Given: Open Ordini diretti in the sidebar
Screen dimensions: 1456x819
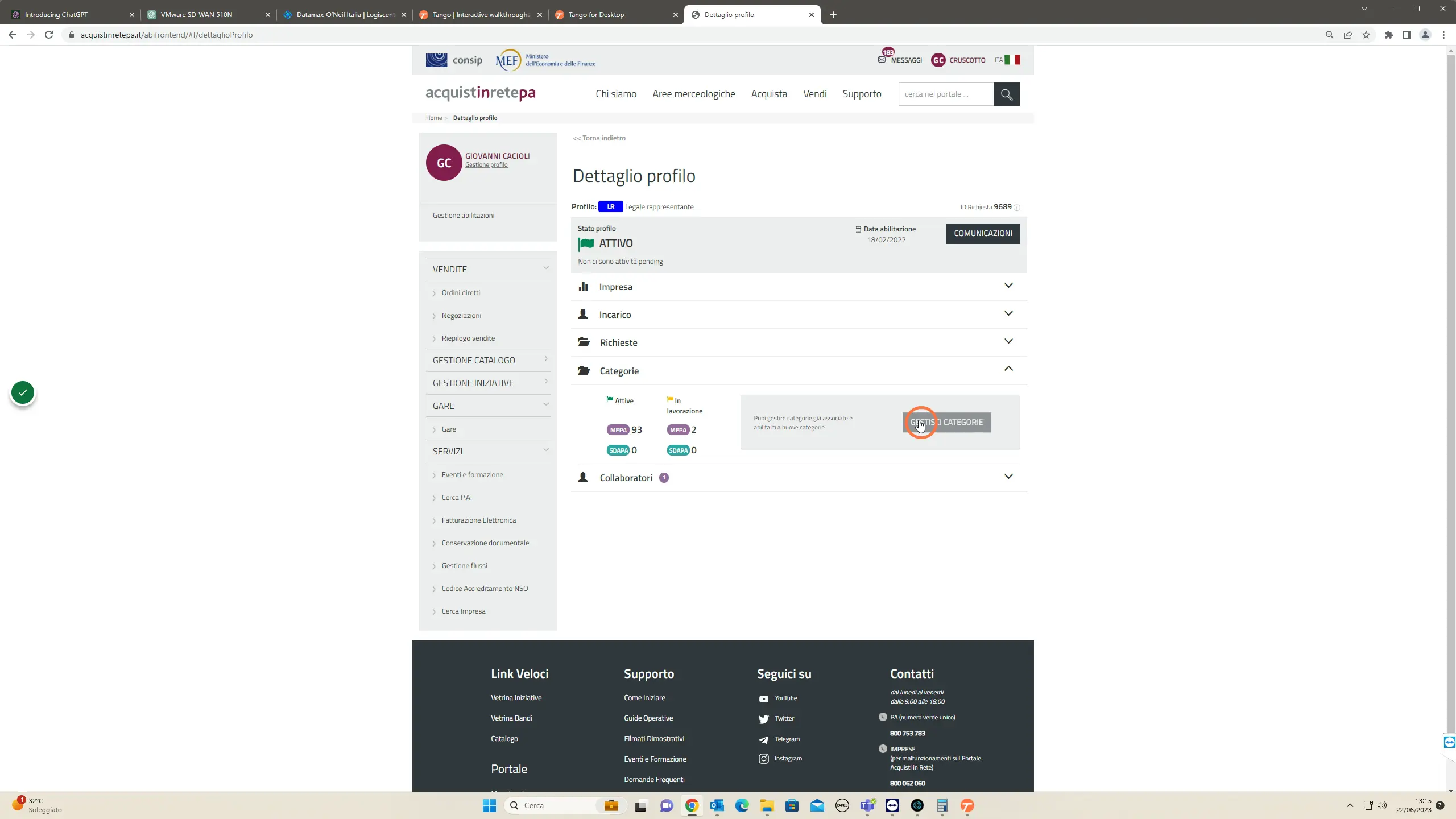Looking at the screenshot, I should click(461, 293).
